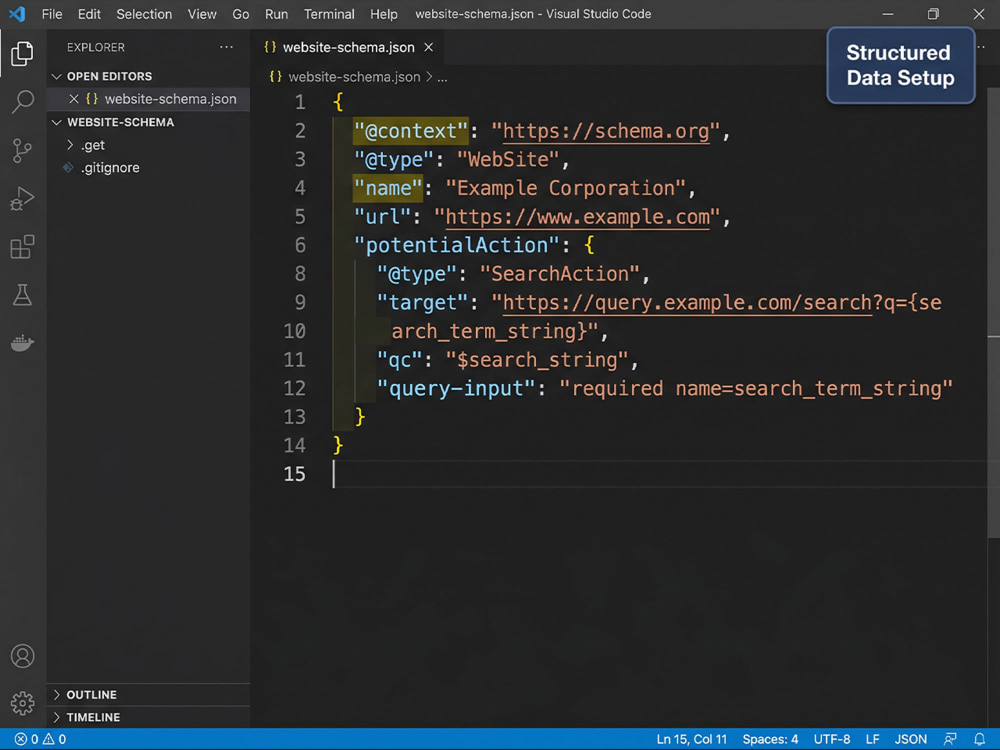Expand the .get folder

click(x=70, y=145)
